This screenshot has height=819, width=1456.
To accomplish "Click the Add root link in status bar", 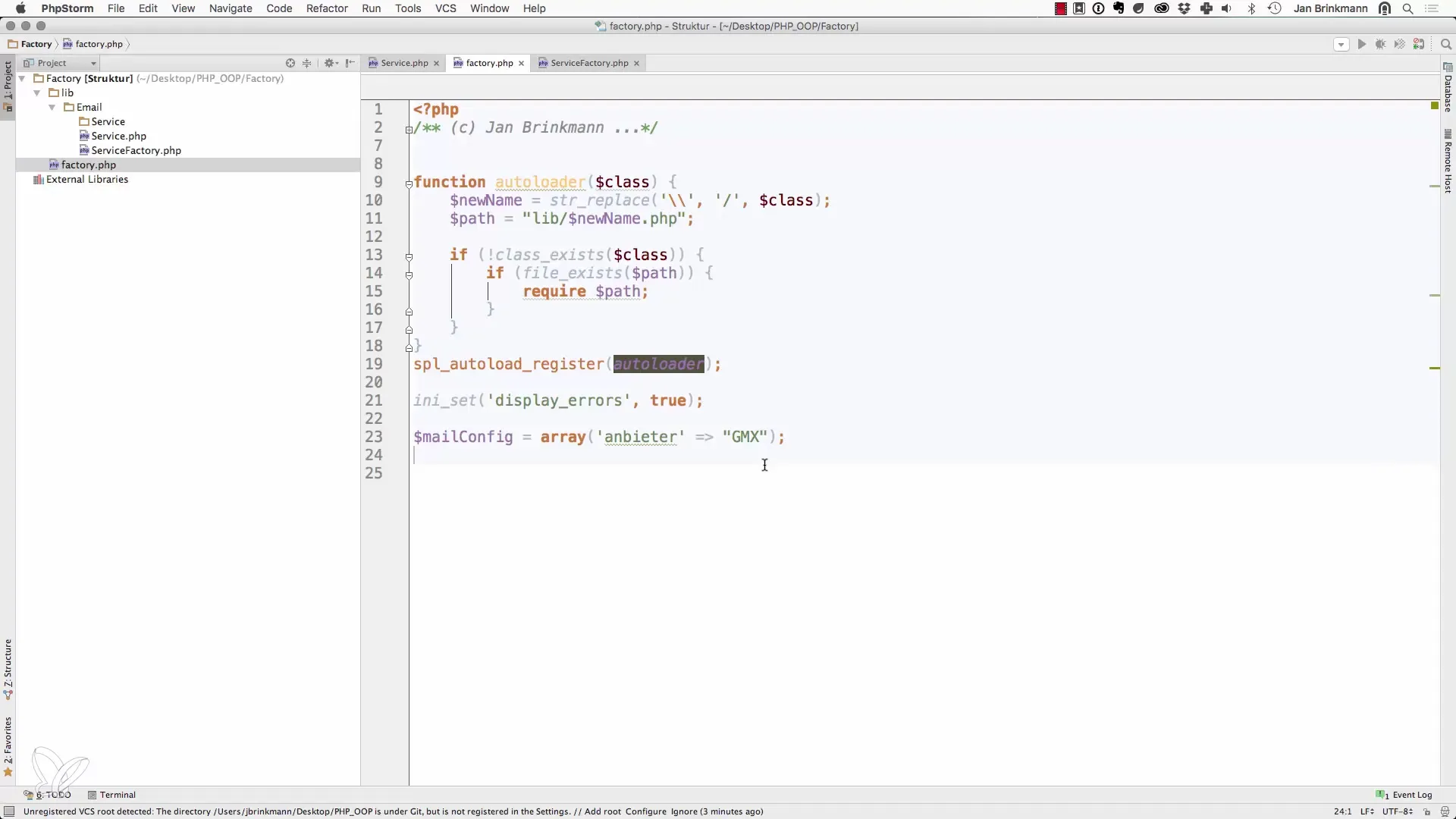I will (x=602, y=811).
